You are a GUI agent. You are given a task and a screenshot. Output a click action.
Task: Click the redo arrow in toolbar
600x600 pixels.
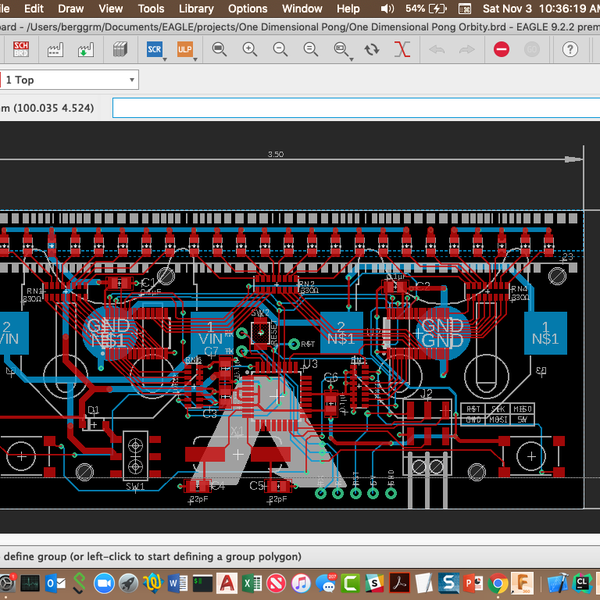tap(467, 48)
